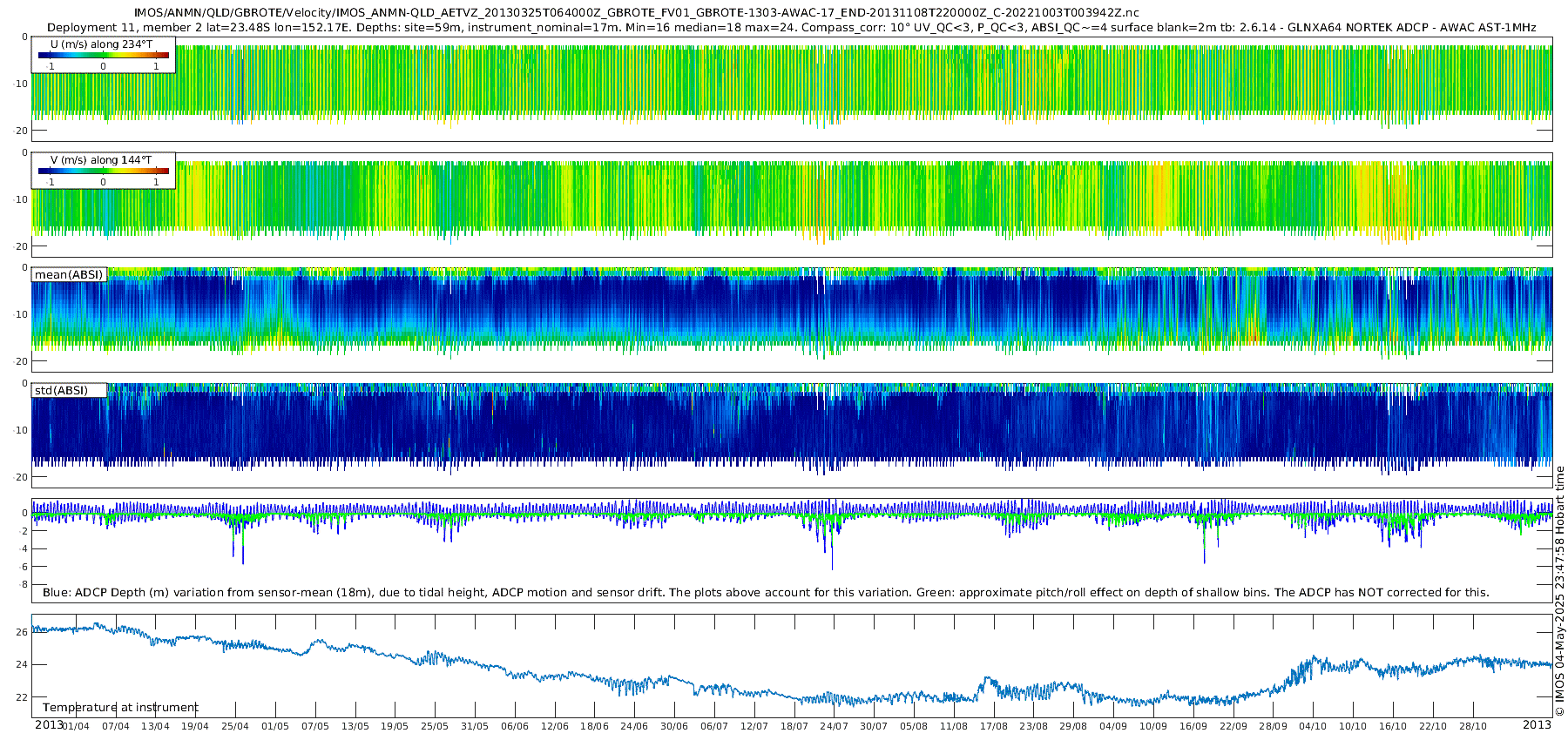This screenshot has width=1568, height=740.
Task: Click the 'U (m/s) along 234°T' legend title
Action: click(103, 44)
